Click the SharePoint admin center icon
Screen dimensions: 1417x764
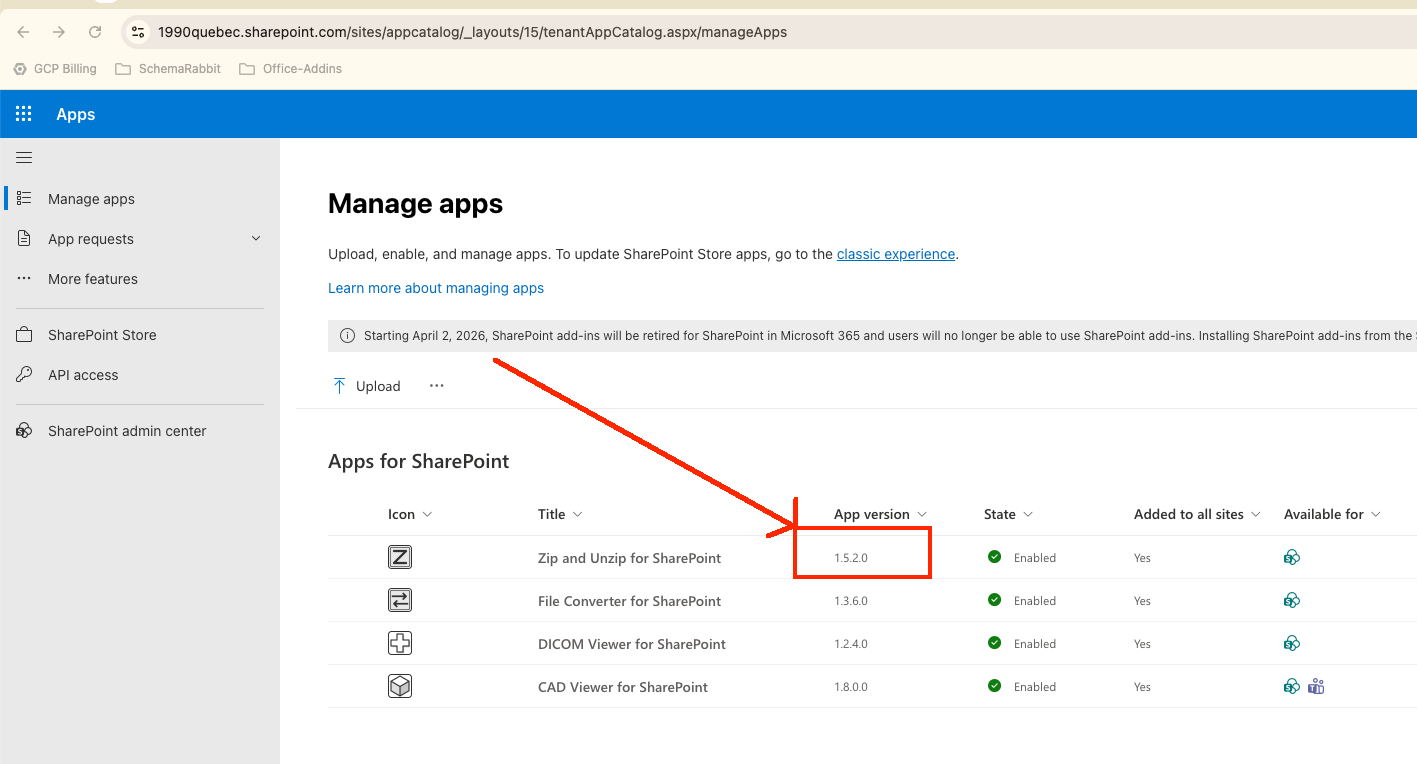[x=25, y=430]
